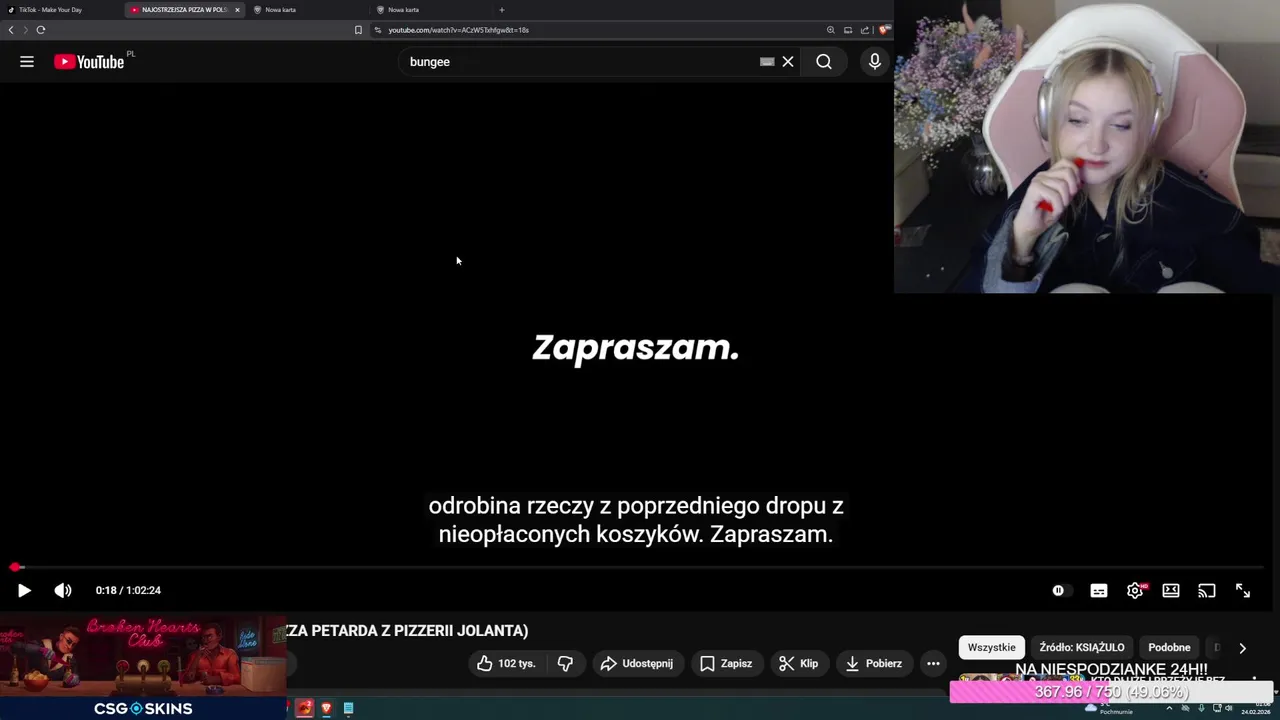Close the NAJOSTRZEJSZA PIZZA browser tab
Image resolution: width=1280 pixels, height=720 pixels.
point(237,10)
